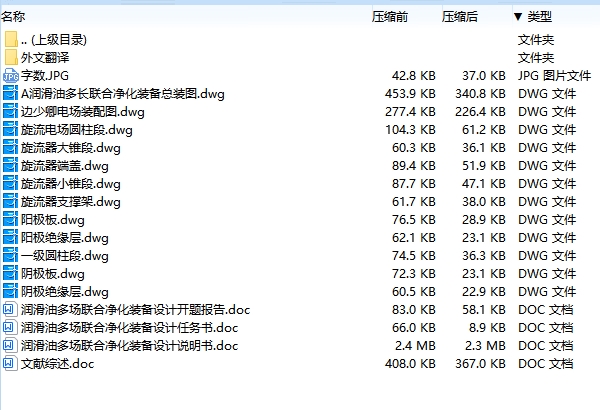Click the DWG icon of 旋流器支撑架.dwg
Viewport: 600px width, 410px height.
(x=11, y=202)
